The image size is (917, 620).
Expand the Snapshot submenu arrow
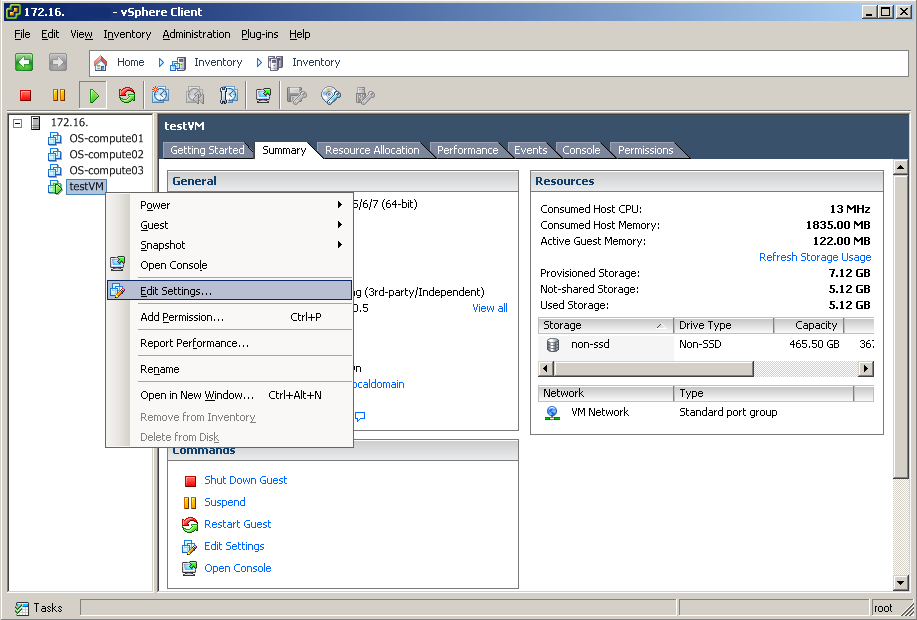[340, 244]
